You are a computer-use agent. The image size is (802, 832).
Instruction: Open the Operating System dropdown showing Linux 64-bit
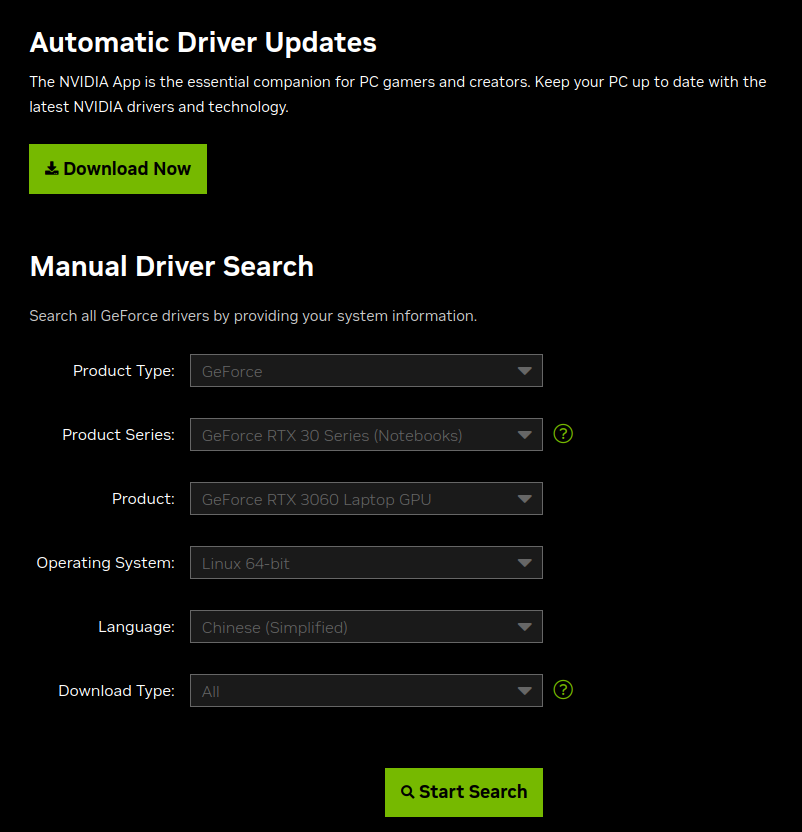(x=366, y=563)
